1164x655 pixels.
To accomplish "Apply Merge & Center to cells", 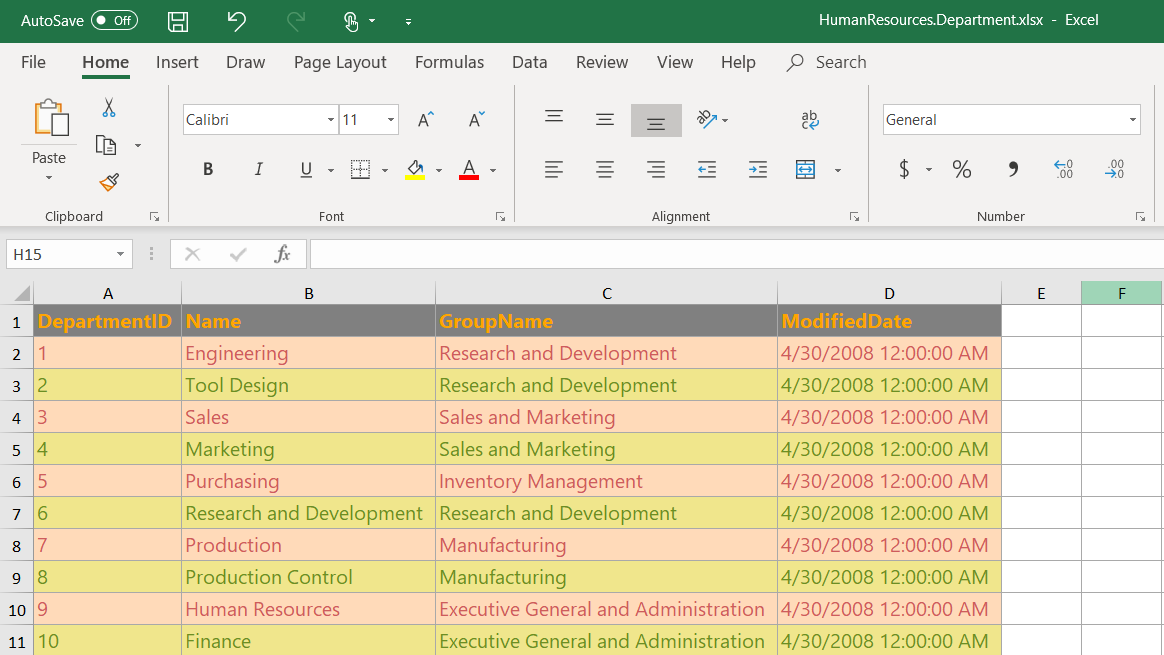I will [x=805, y=170].
